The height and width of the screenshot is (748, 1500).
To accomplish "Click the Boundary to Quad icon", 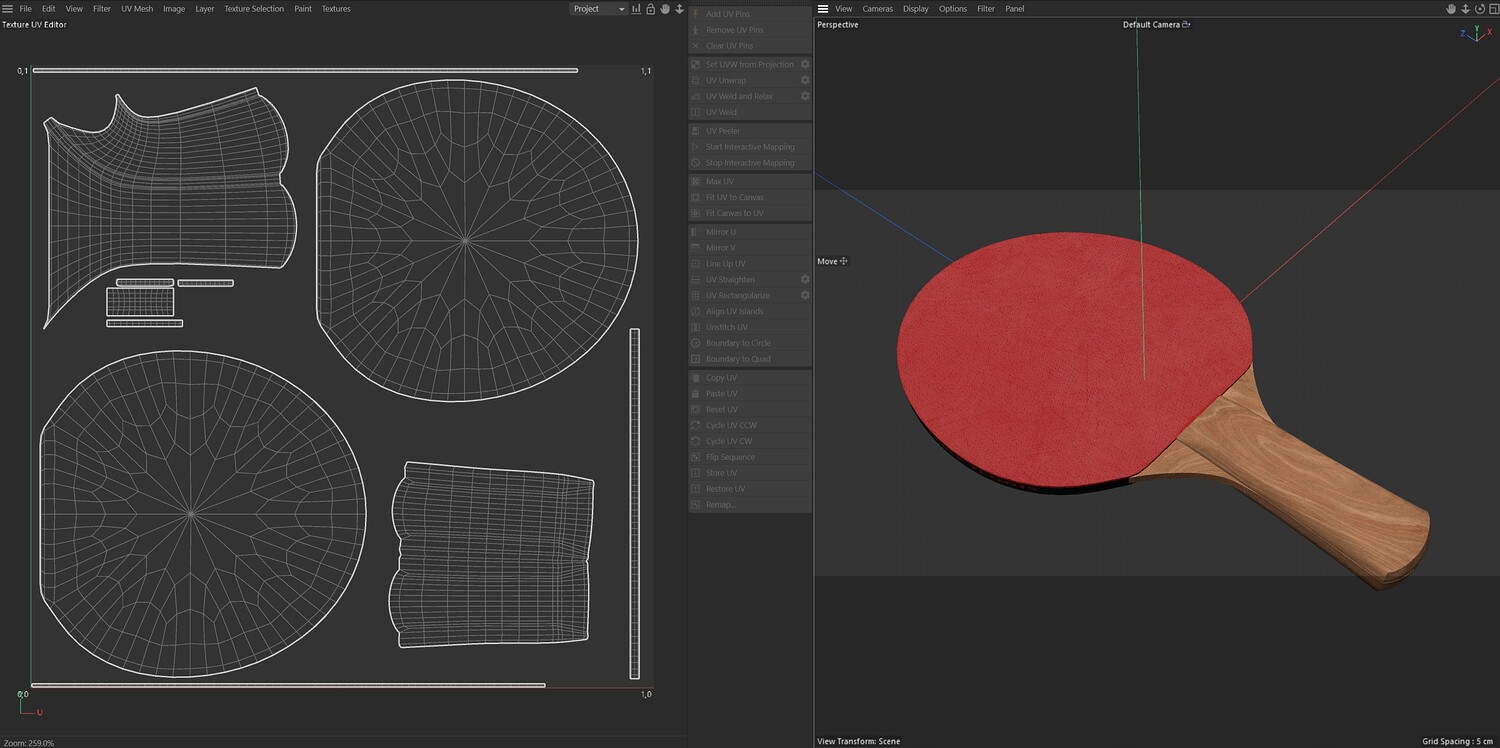I will tap(696, 360).
